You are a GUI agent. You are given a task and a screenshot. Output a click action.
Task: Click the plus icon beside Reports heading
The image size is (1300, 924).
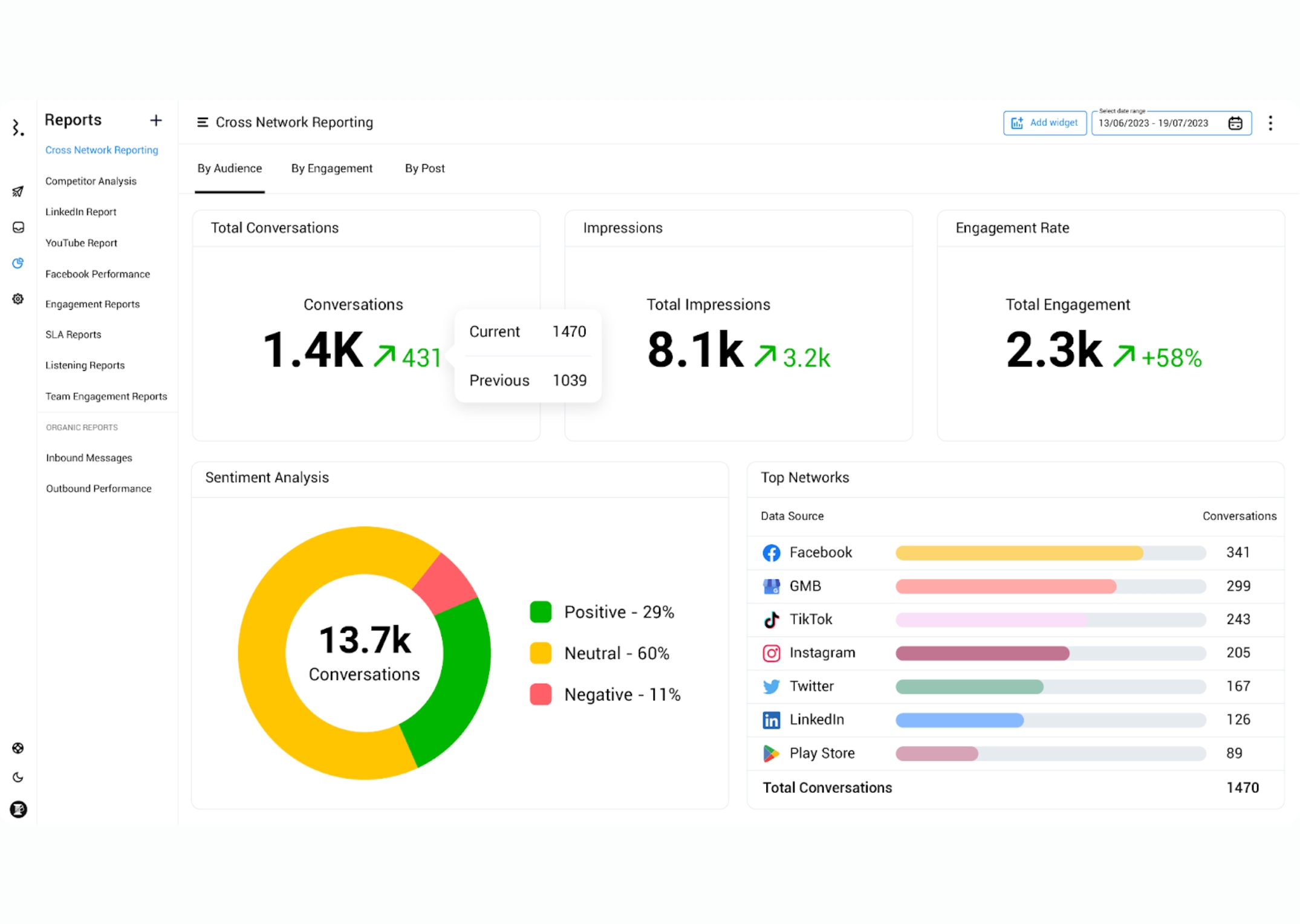(x=156, y=120)
